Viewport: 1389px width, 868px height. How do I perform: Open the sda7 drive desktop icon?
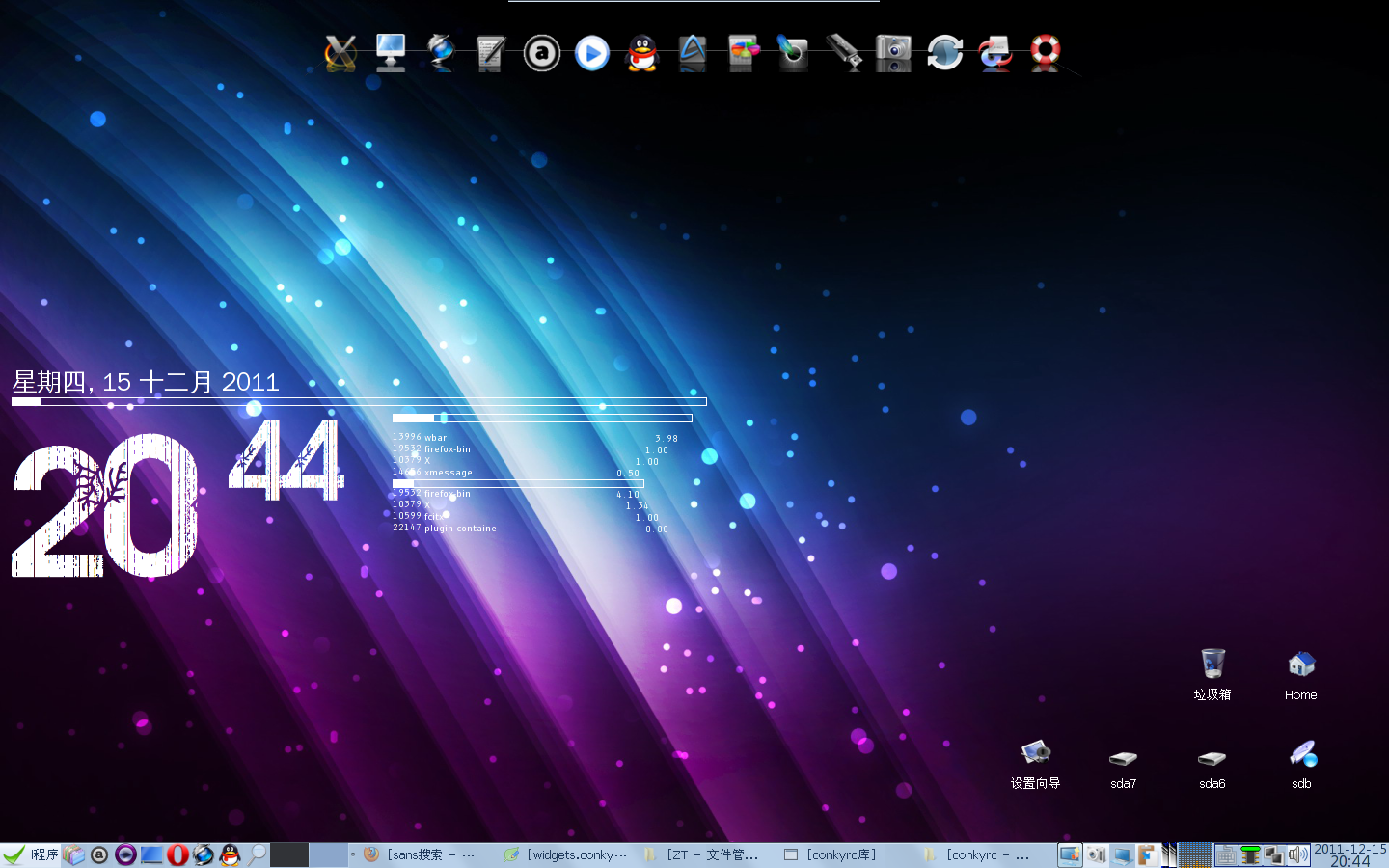tap(1124, 769)
